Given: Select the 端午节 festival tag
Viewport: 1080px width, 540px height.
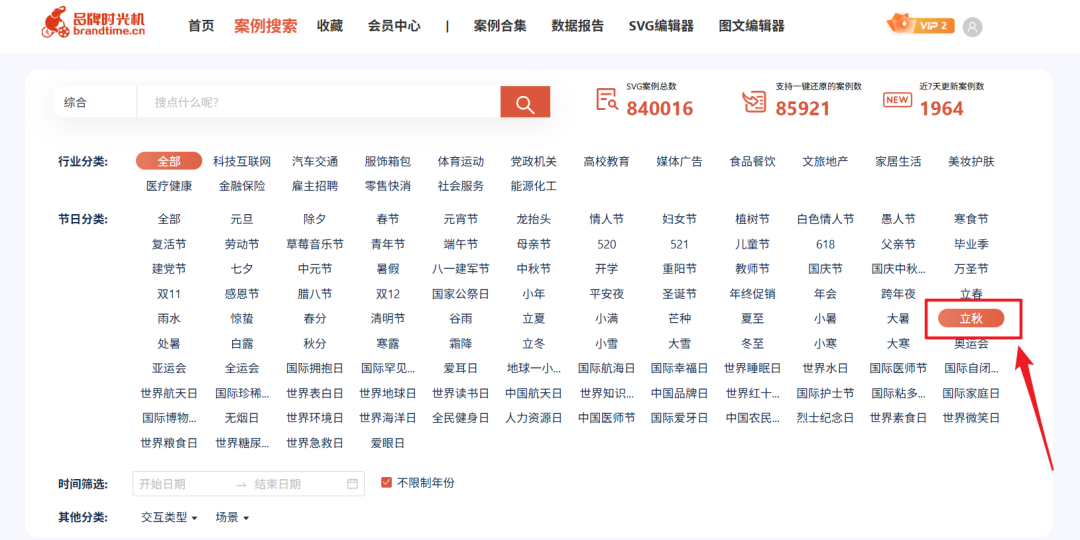Looking at the screenshot, I should (x=461, y=244).
